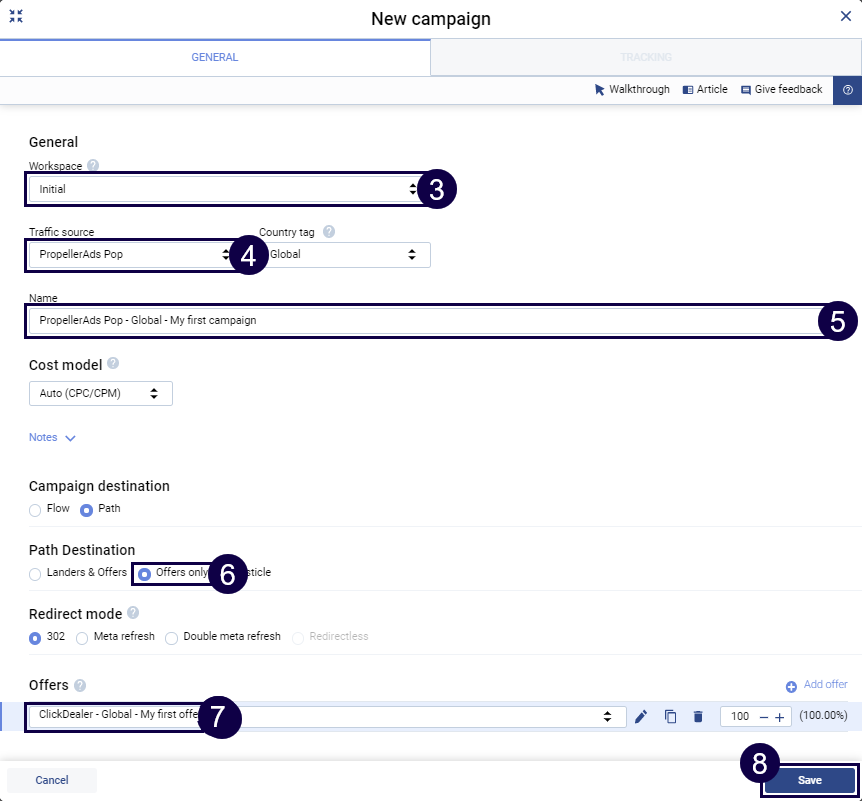Click the Country tag help icon
Image resolution: width=862 pixels, height=801 pixels.
click(x=329, y=232)
